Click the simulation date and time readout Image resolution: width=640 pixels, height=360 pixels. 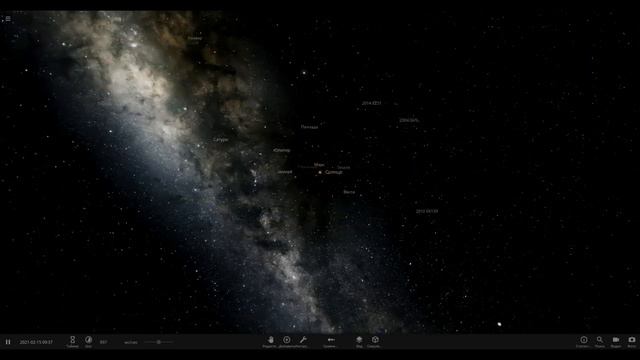tap(36, 342)
